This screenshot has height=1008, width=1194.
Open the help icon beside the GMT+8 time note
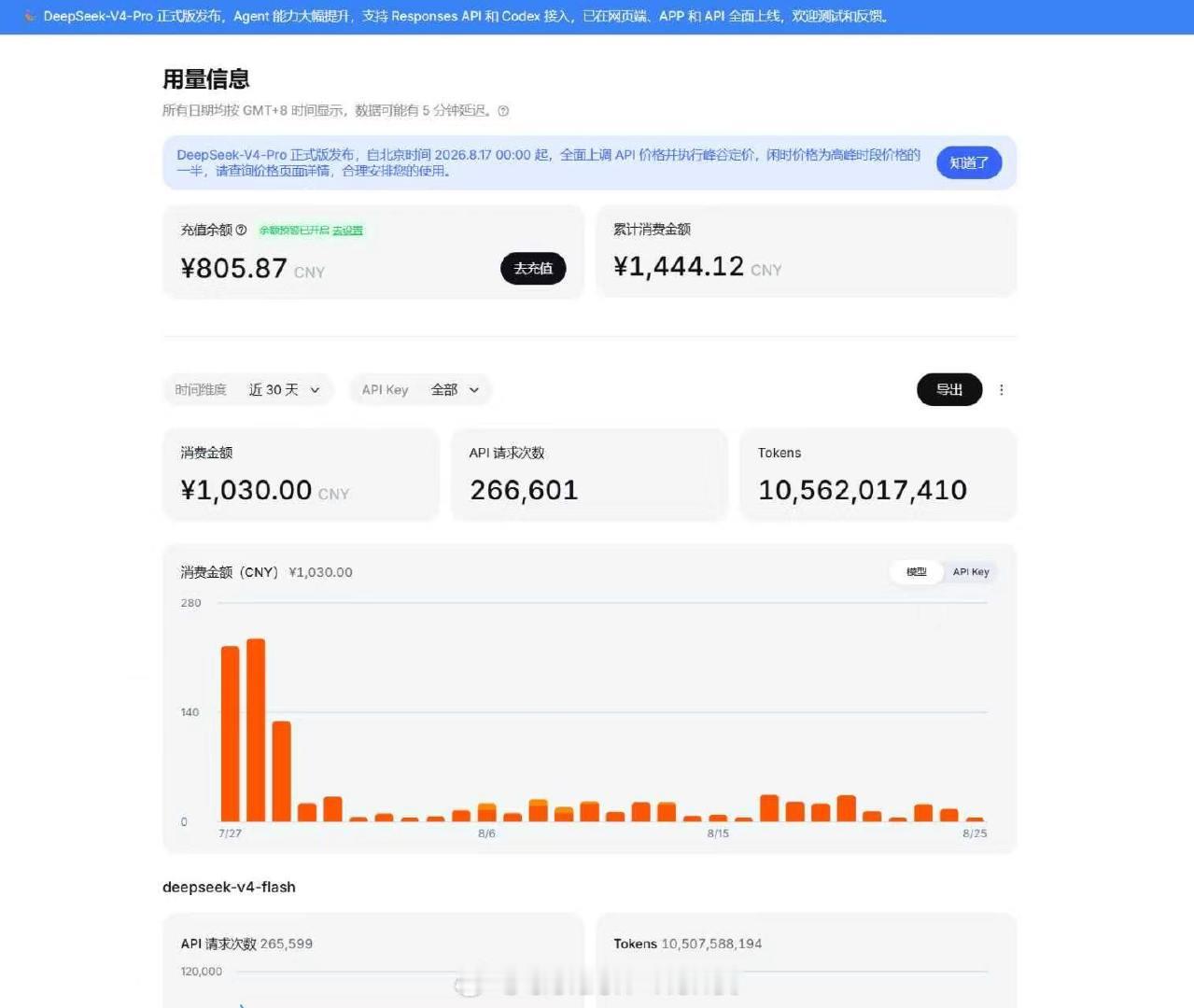point(503,111)
